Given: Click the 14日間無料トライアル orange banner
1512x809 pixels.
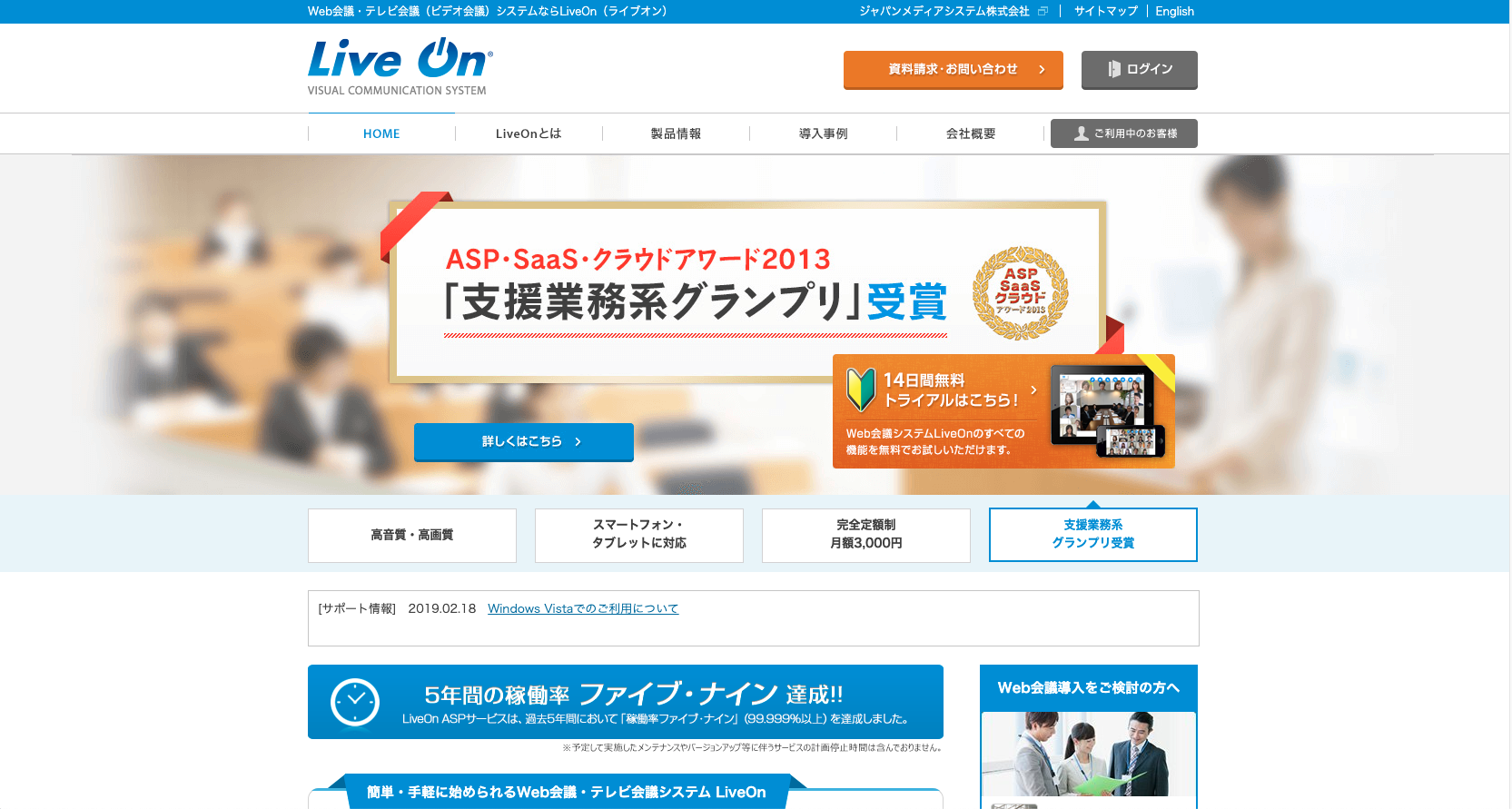Looking at the screenshot, I should click(1003, 411).
